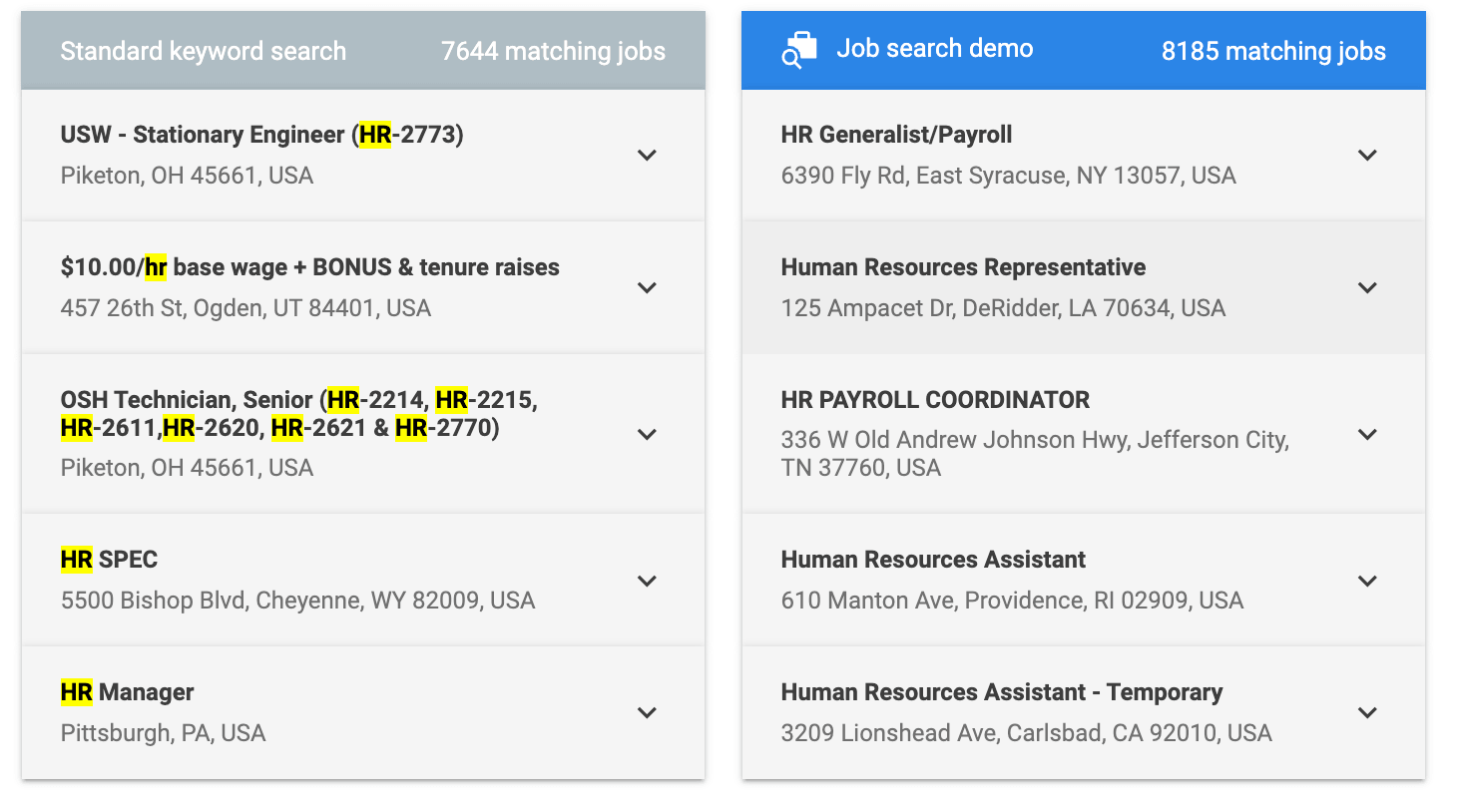Screen dimensions: 1459x812
Task: Expand the USW Stationary Engineer job listing
Action: (647, 156)
